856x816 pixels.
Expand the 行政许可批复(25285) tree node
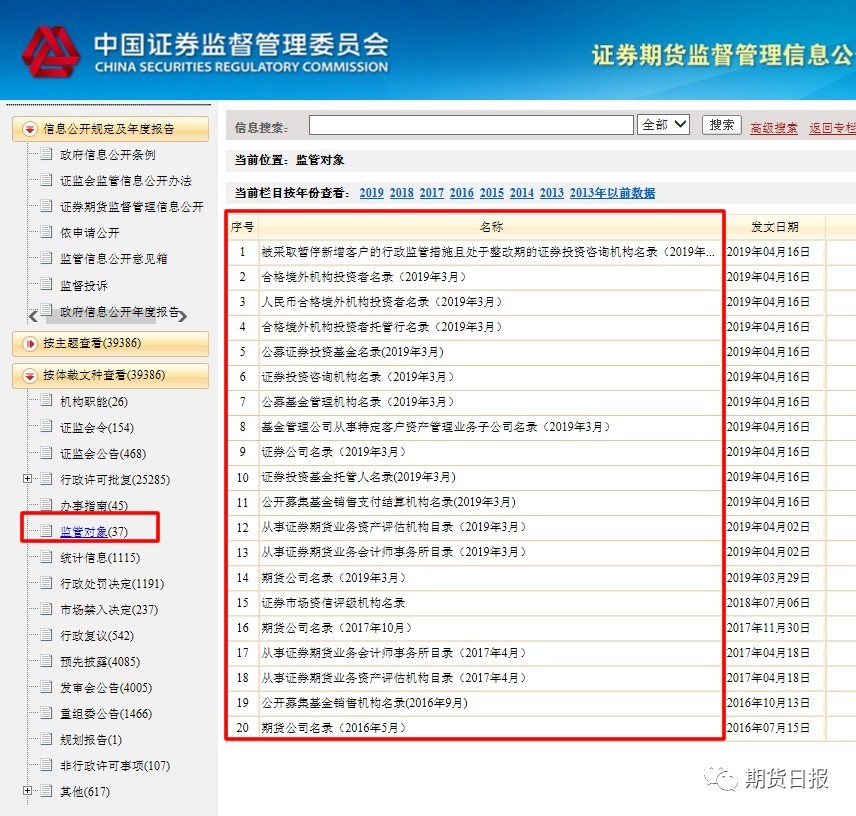point(27,480)
